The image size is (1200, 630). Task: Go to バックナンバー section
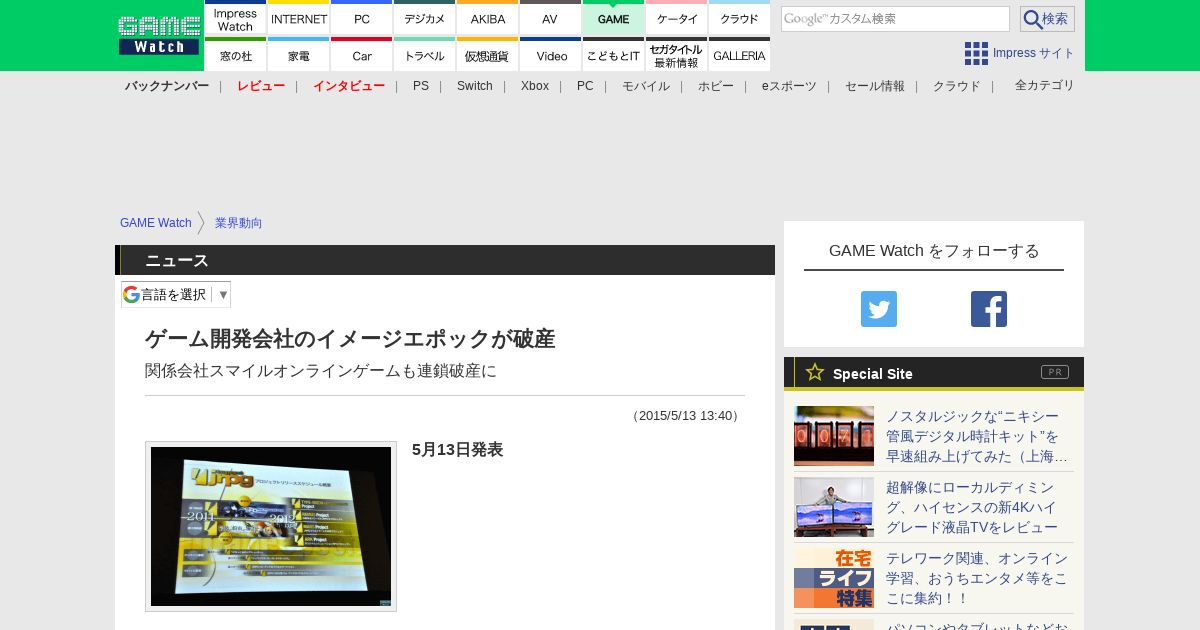pos(167,86)
